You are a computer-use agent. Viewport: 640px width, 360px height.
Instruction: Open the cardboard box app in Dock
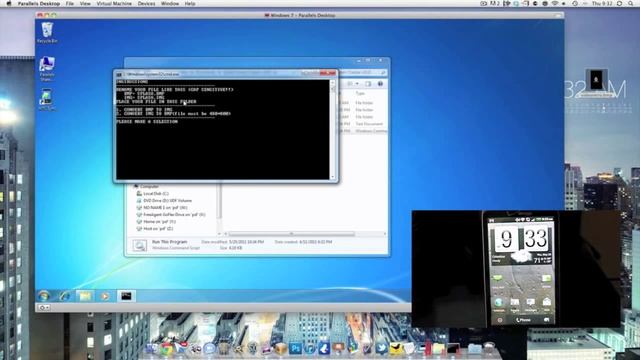coord(281,349)
